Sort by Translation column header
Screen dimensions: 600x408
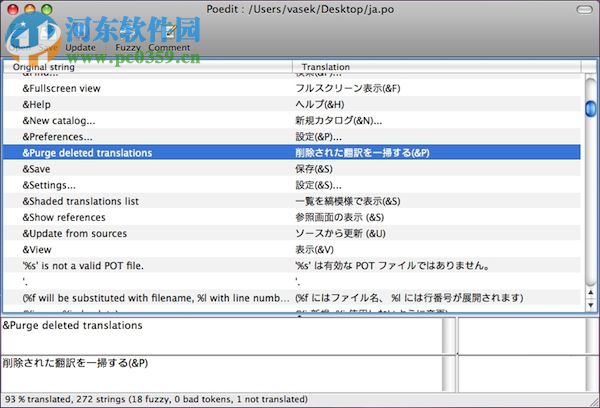pyautogui.click(x=437, y=67)
